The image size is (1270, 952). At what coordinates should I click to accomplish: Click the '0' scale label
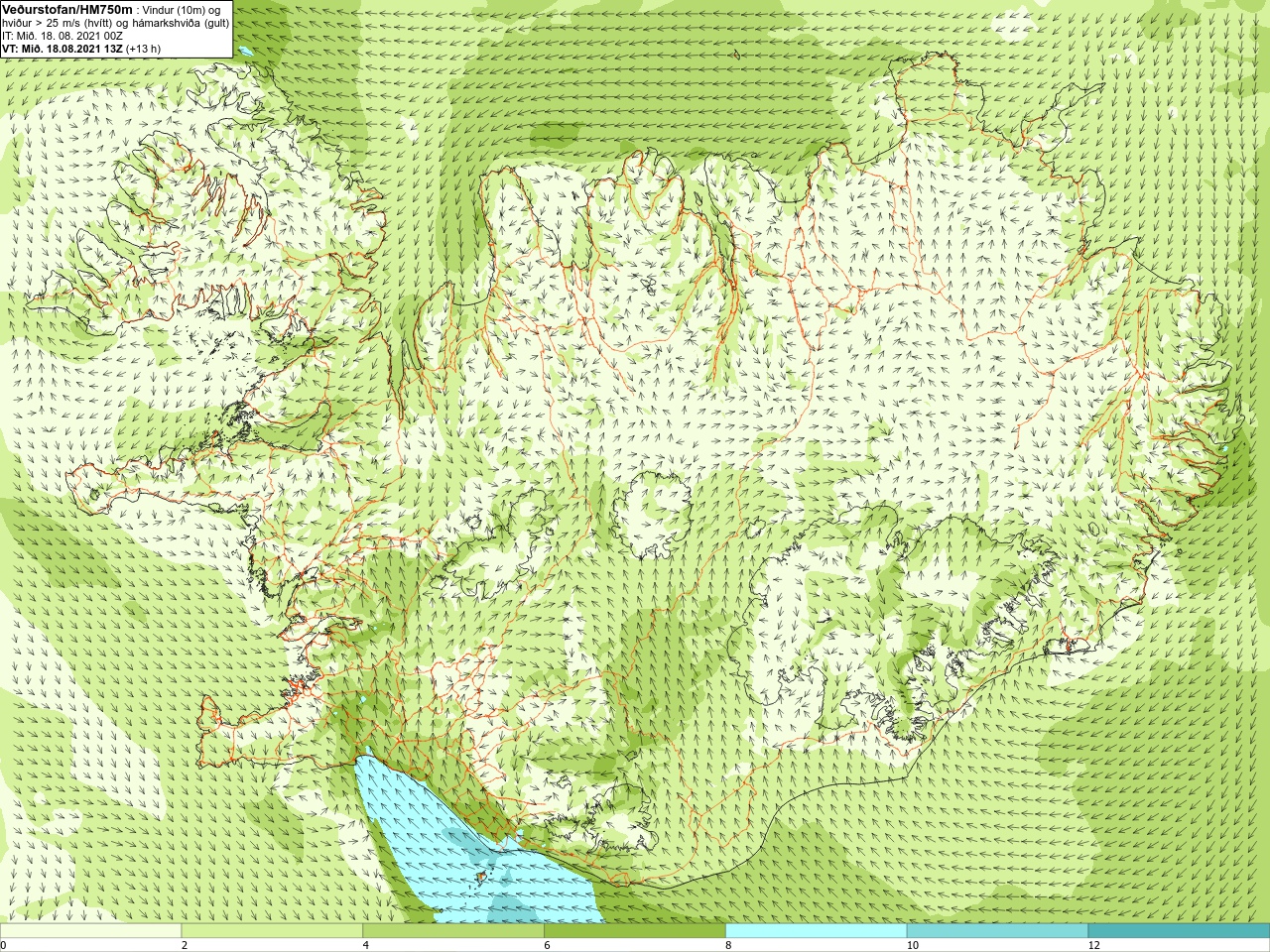click(x=4, y=945)
